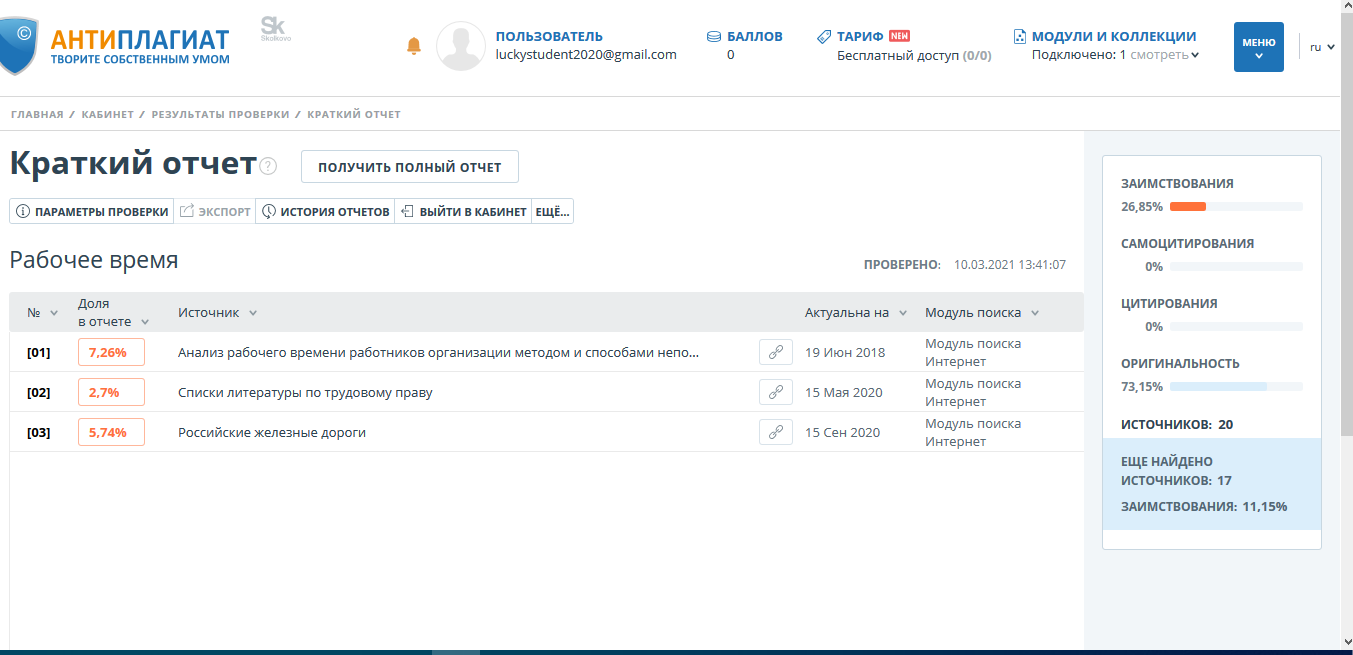Click help question mark beside Краткий отчет
This screenshot has width=1353, height=655.
[268, 166]
